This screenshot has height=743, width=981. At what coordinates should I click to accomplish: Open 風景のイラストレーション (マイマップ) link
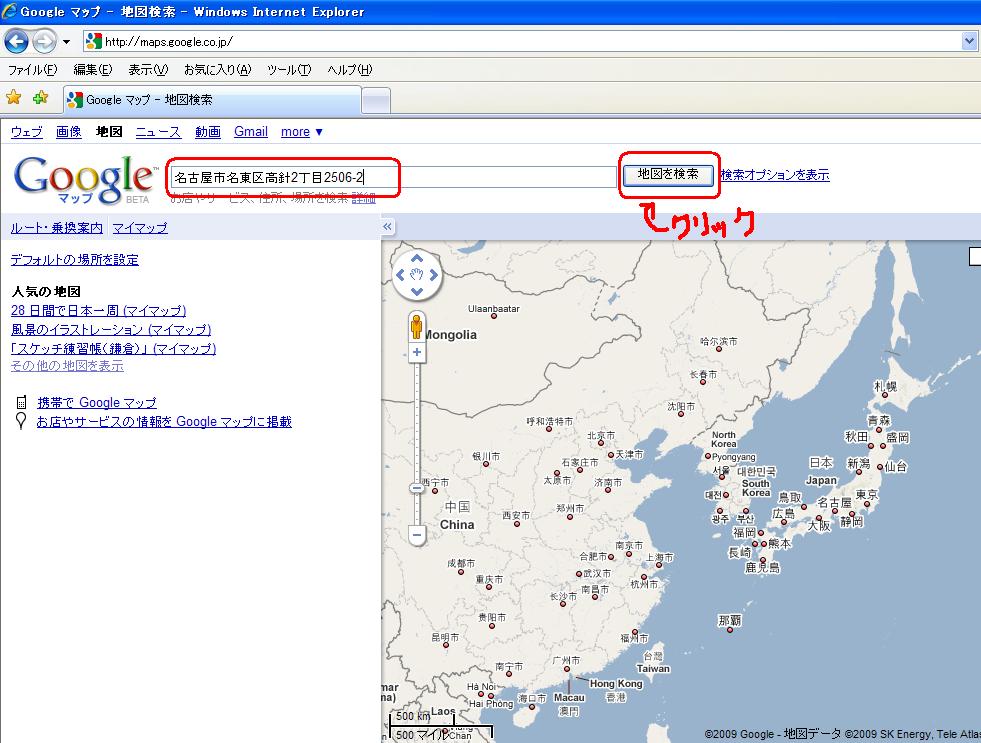[111, 330]
